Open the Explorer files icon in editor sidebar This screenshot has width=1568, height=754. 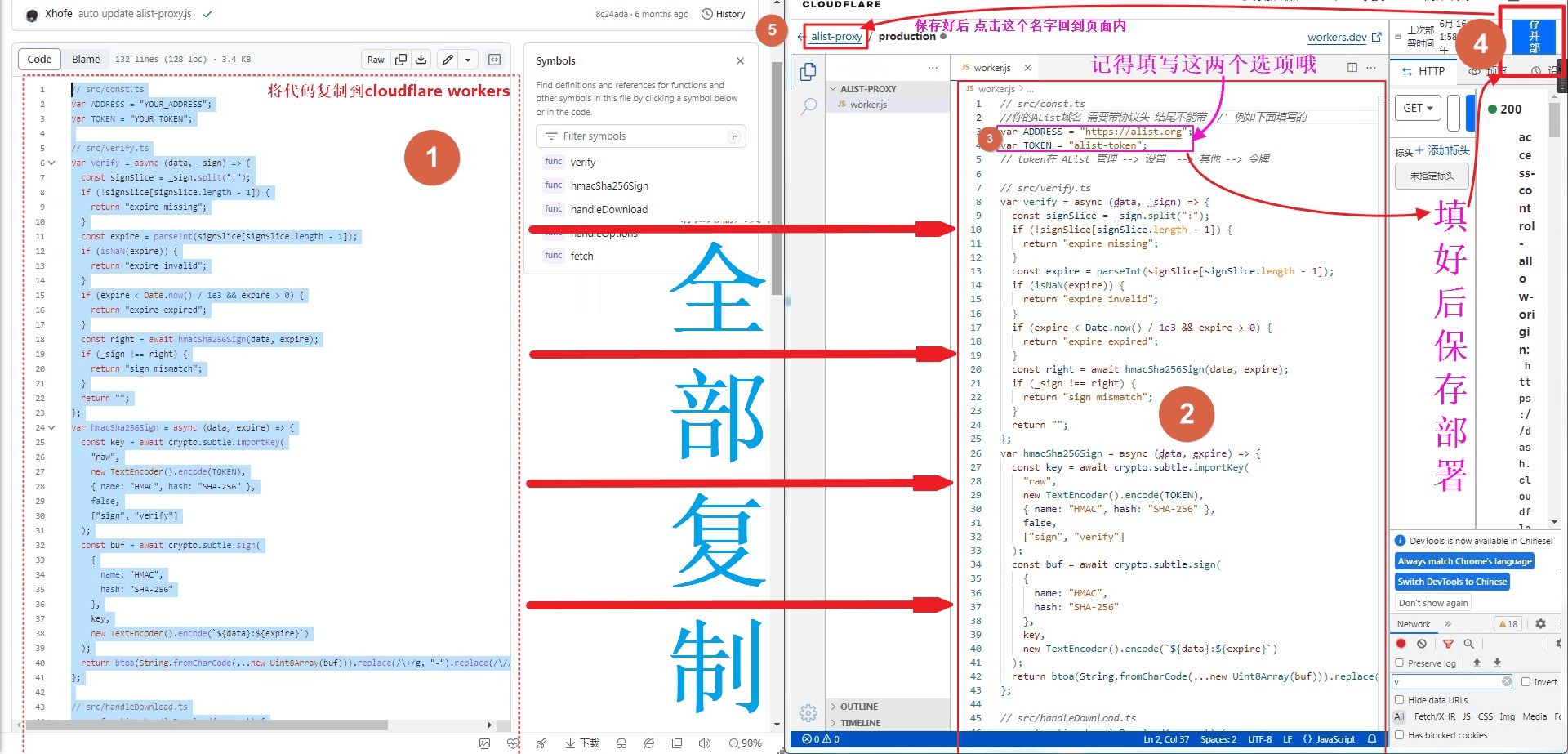[x=808, y=72]
